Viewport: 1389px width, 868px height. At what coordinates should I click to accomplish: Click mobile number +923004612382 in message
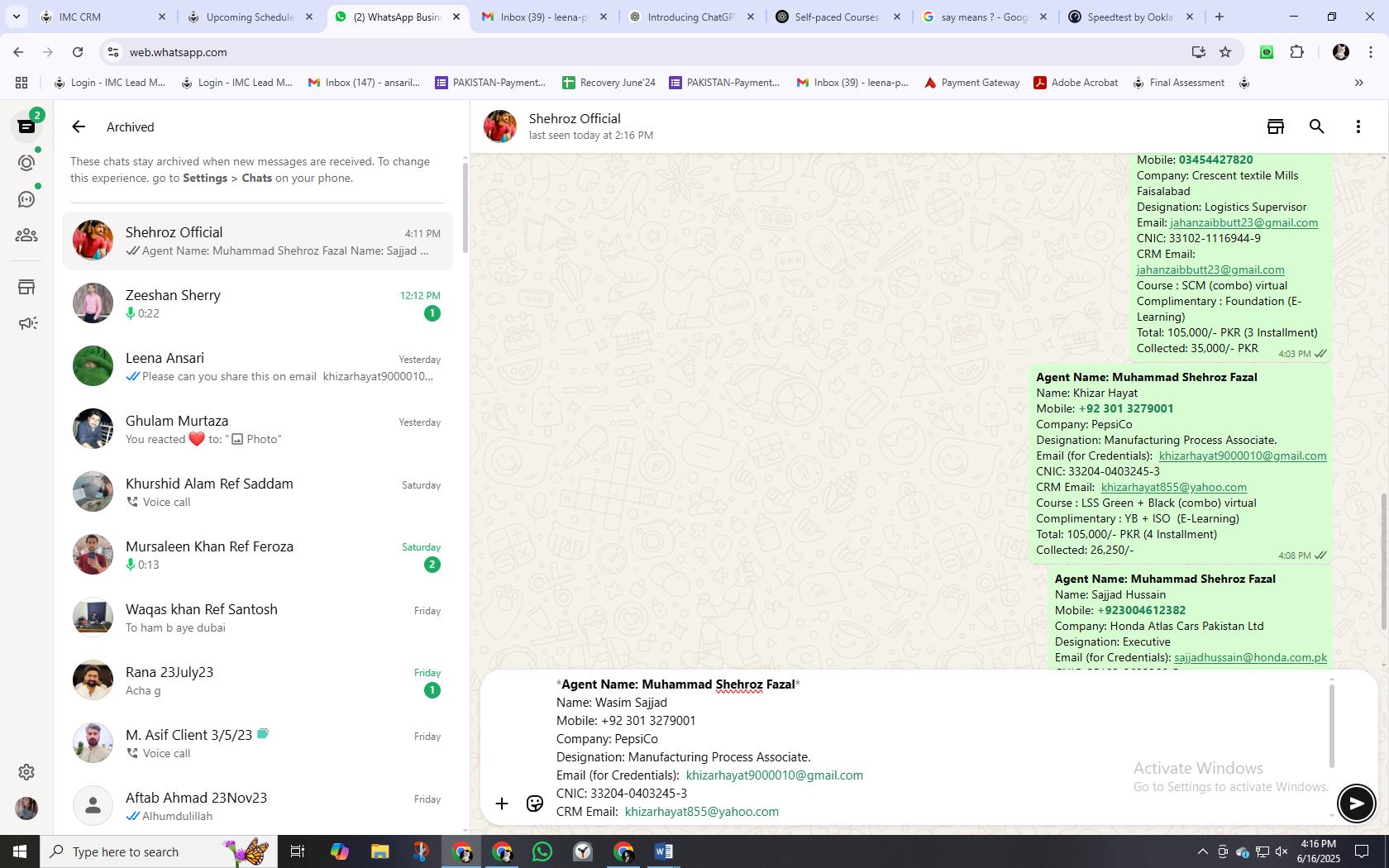(x=1141, y=610)
